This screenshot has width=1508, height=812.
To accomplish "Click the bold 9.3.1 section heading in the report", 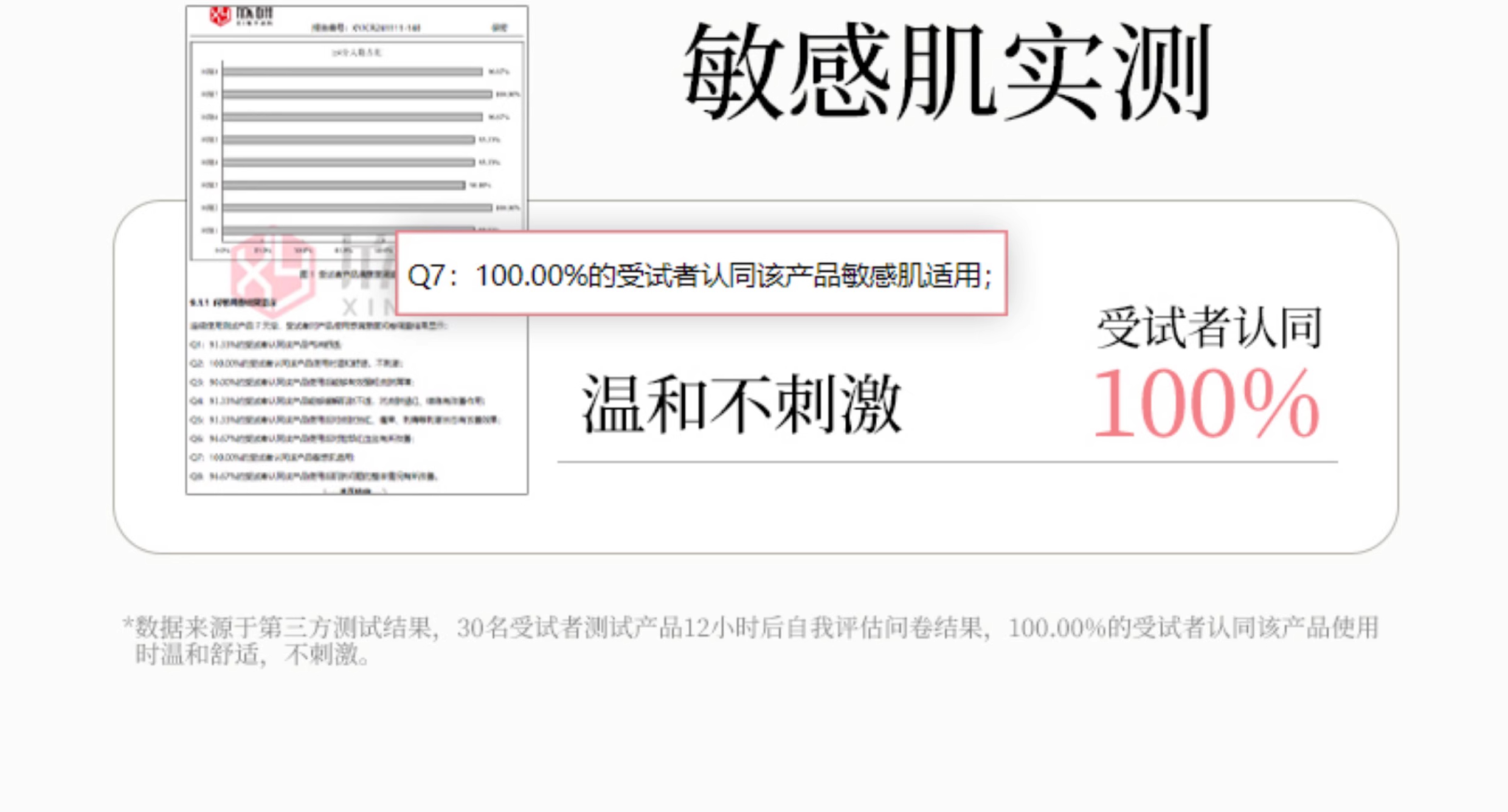I will point(233,302).
